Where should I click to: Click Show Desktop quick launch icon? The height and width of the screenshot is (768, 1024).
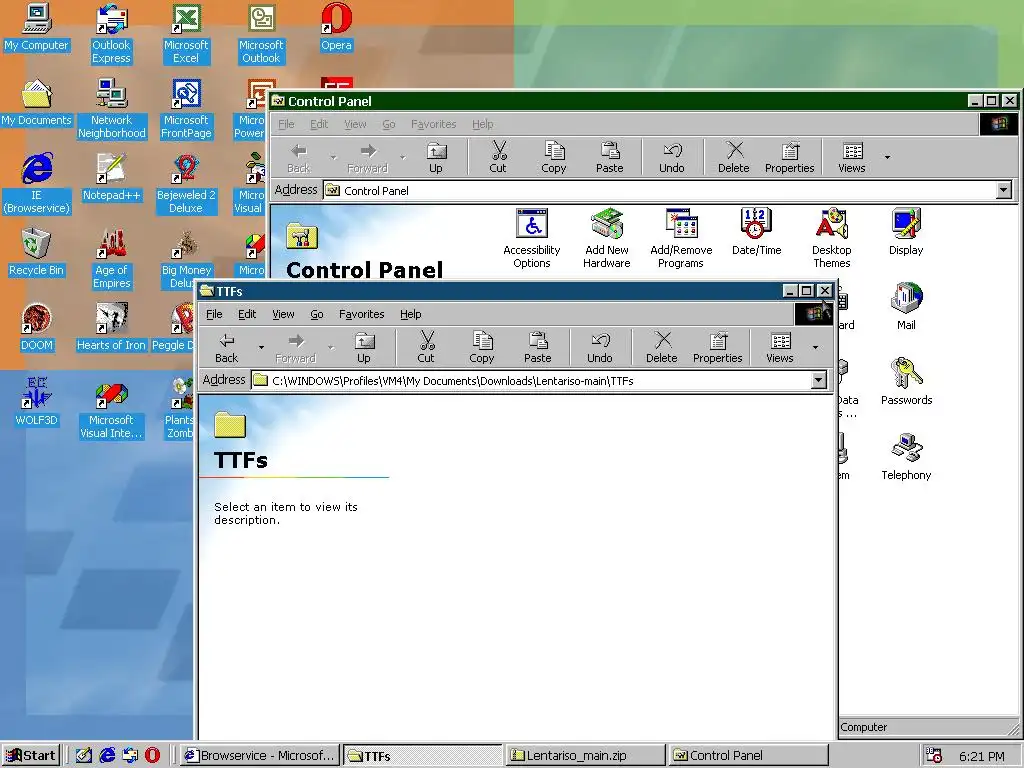pyautogui.click(x=84, y=756)
